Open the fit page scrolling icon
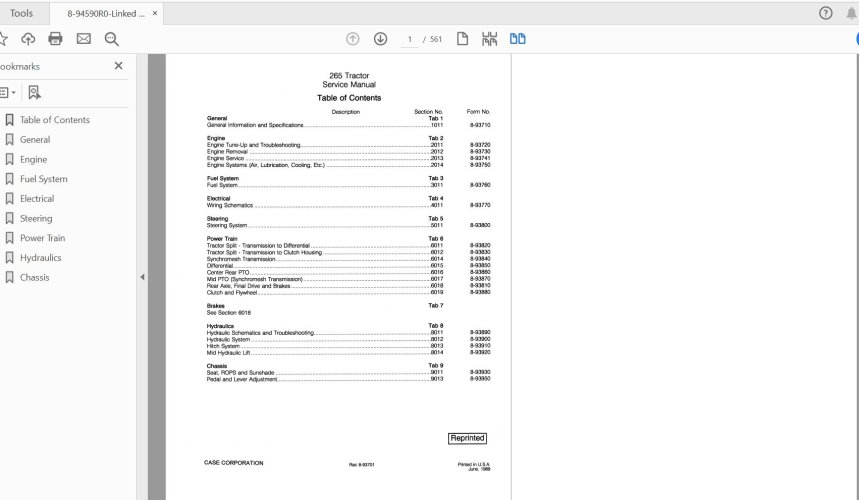The image size is (859, 500). tap(489, 39)
